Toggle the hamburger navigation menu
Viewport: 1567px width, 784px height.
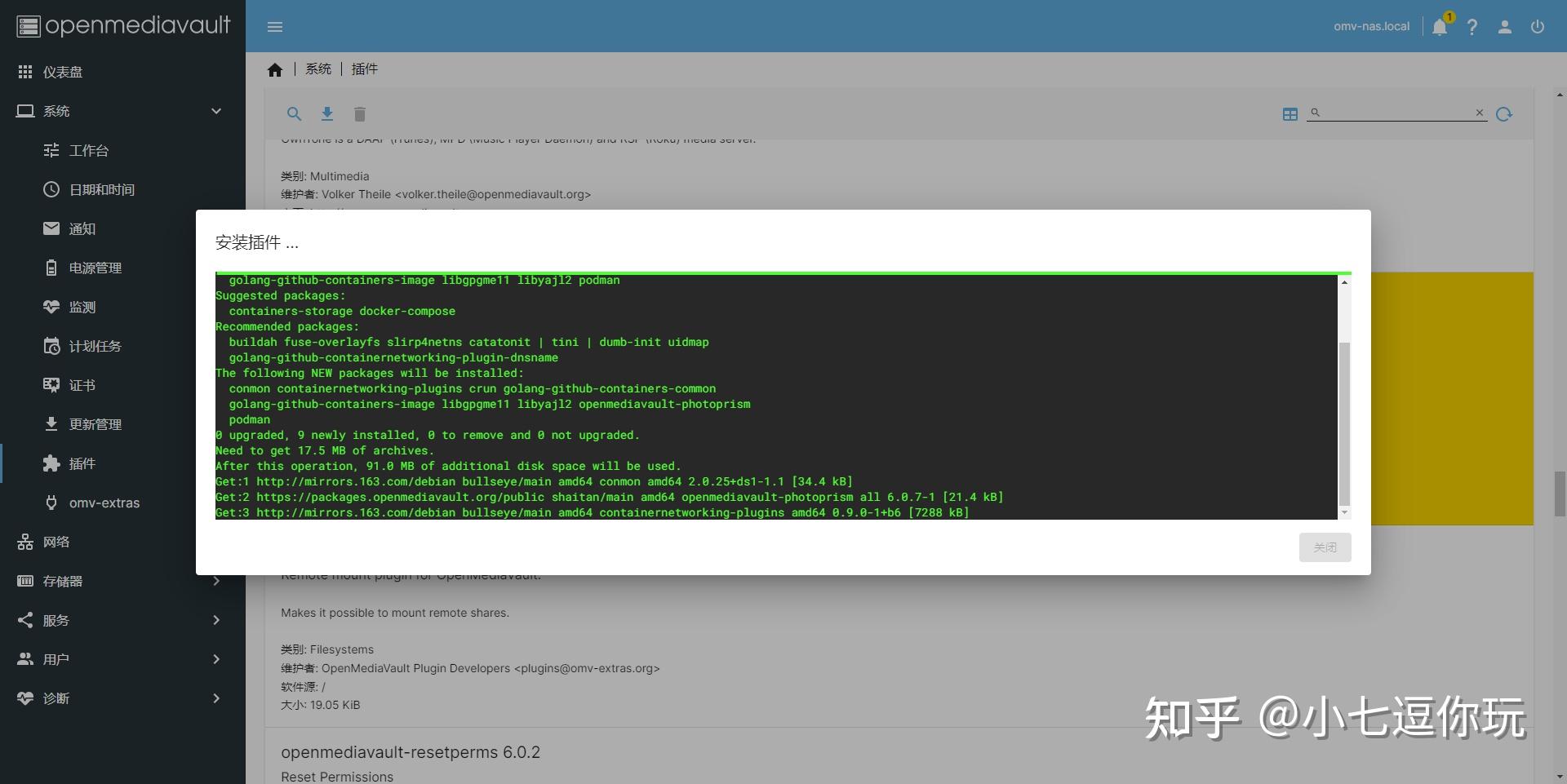coord(275,27)
